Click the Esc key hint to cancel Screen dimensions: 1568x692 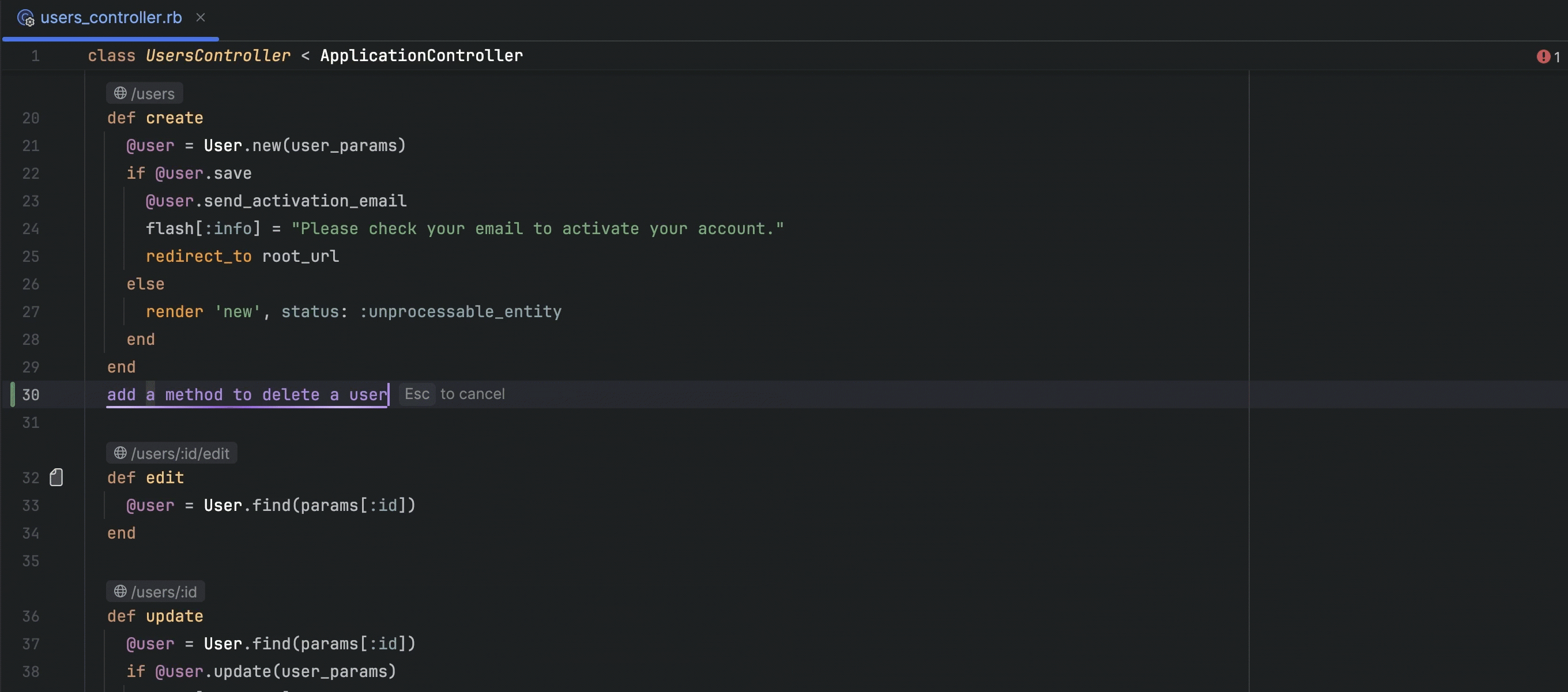pyautogui.click(x=417, y=394)
